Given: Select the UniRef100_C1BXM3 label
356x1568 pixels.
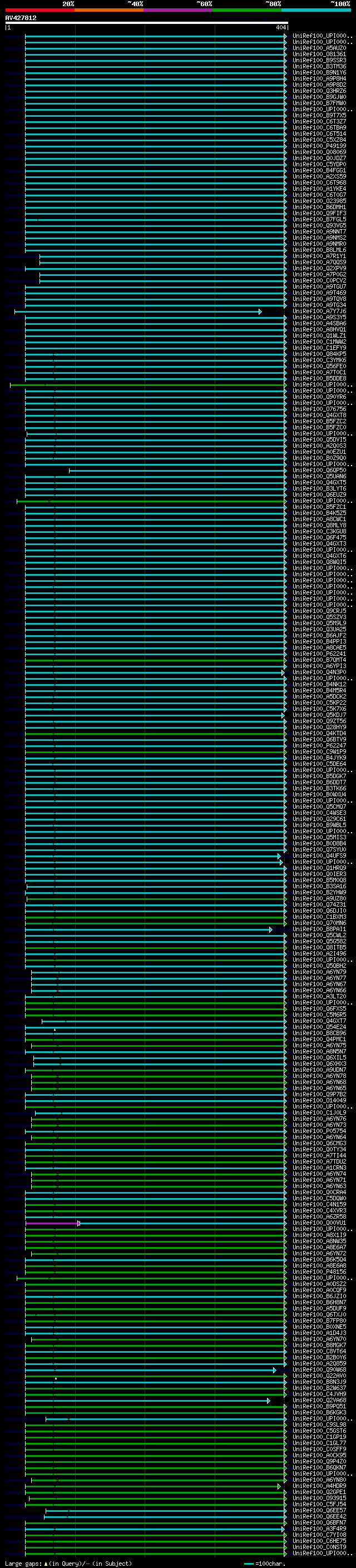Looking at the screenshot, I should coord(319,917).
